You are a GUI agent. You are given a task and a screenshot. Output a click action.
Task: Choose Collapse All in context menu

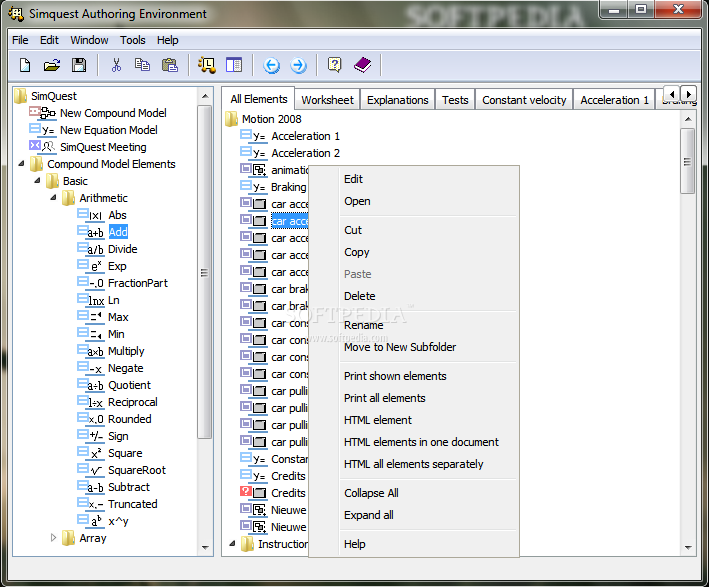[x=413, y=493]
